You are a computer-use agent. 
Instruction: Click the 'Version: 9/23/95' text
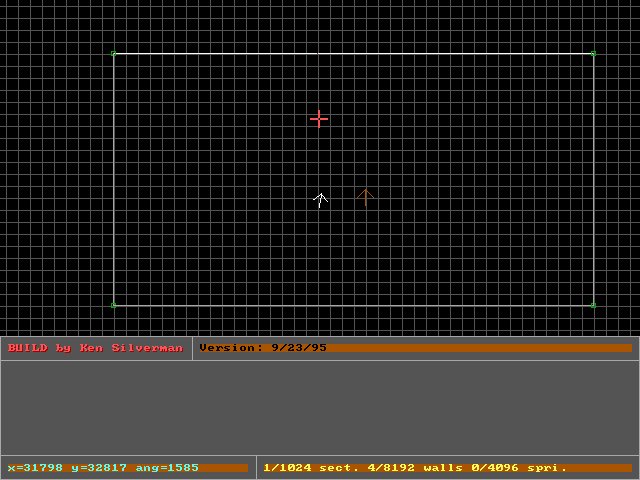pyautogui.click(x=263, y=348)
